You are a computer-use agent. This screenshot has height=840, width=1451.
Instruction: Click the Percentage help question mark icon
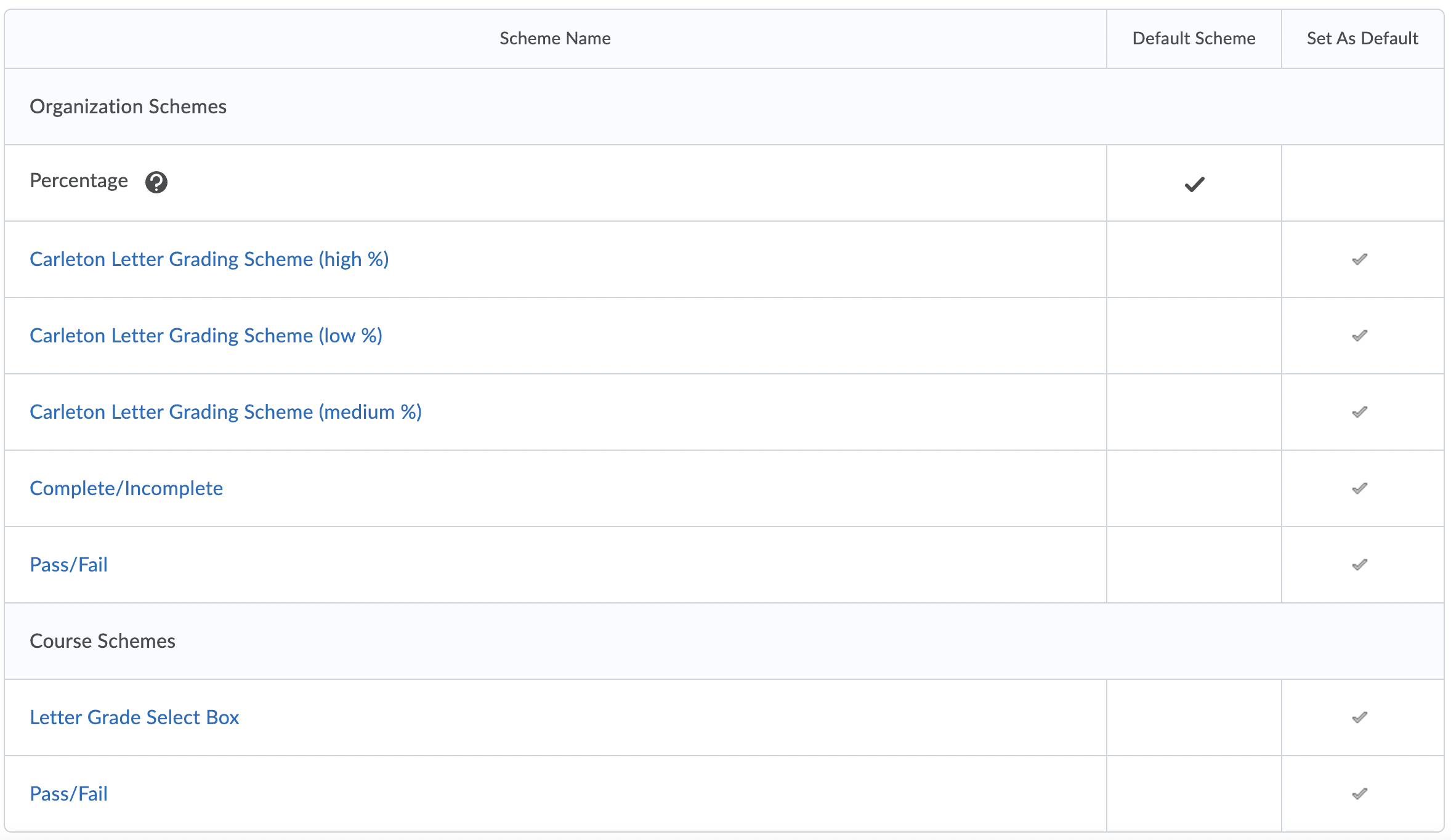click(x=156, y=182)
